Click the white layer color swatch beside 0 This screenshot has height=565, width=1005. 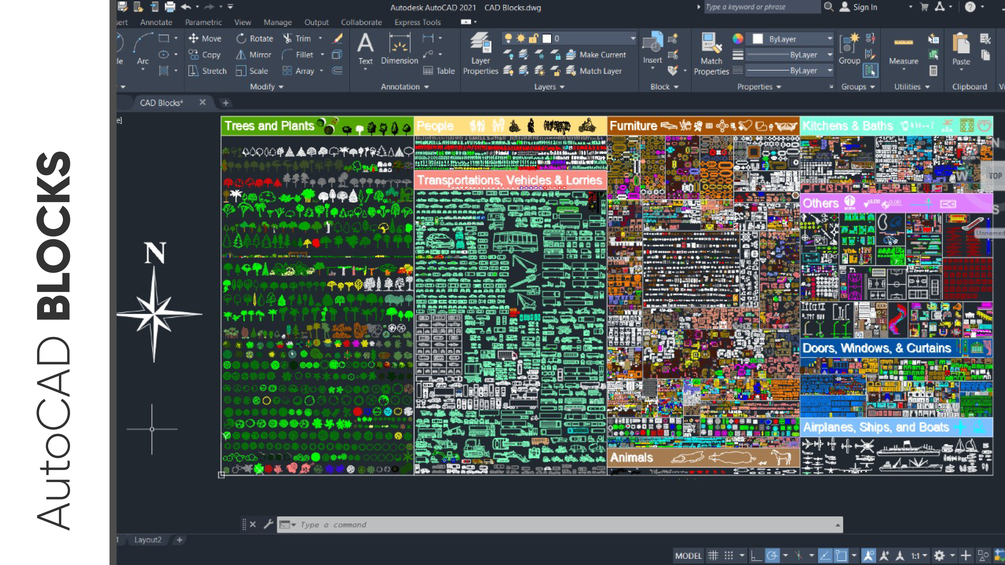[547, 38]
